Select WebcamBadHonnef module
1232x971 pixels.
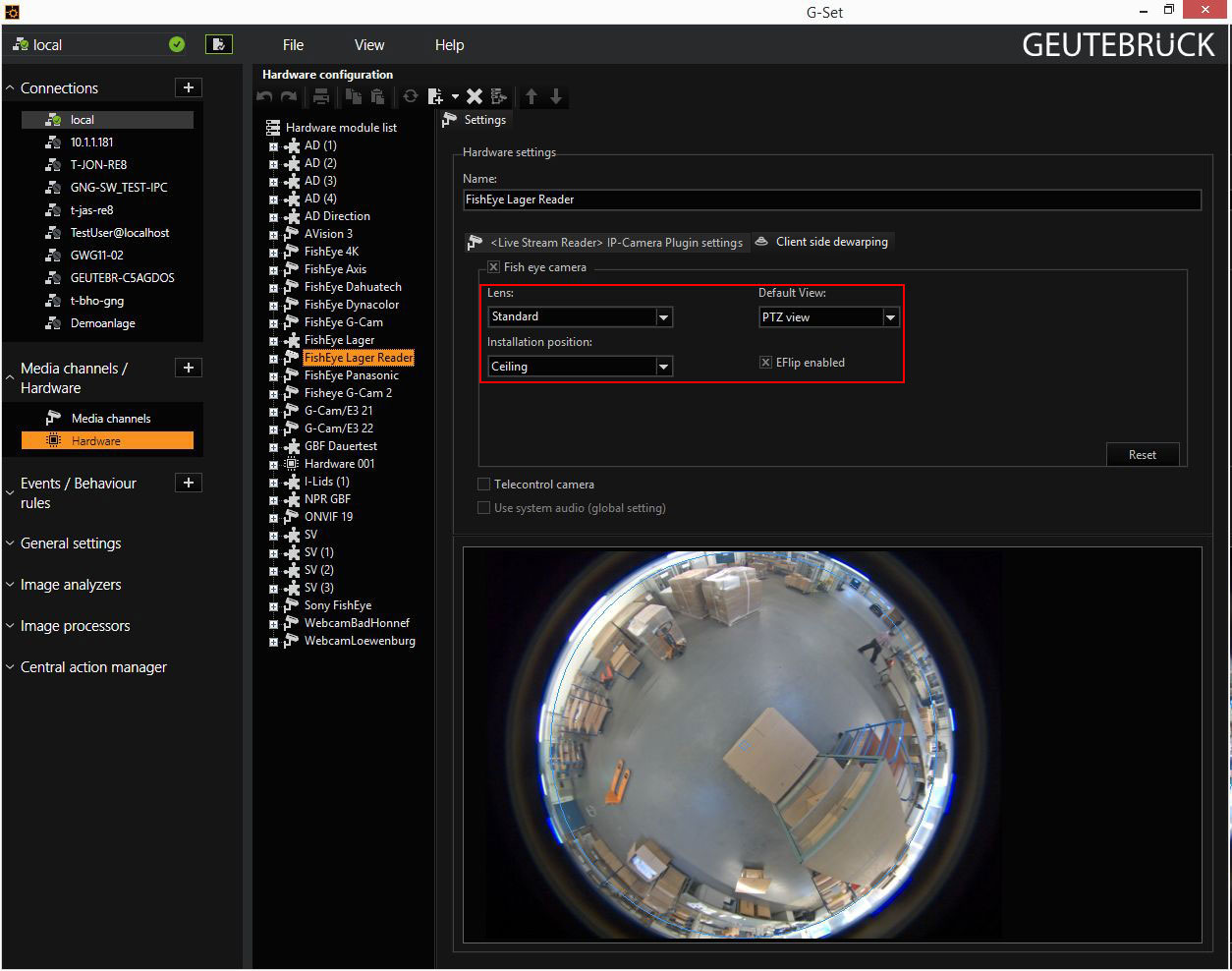coord(357,623)
